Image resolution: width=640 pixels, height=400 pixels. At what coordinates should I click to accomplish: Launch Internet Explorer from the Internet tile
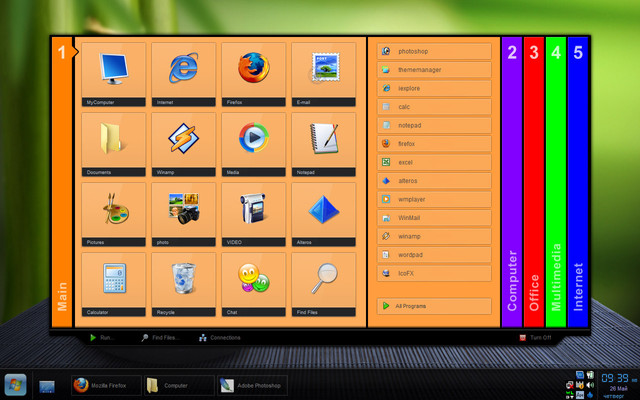pos(183,74)
